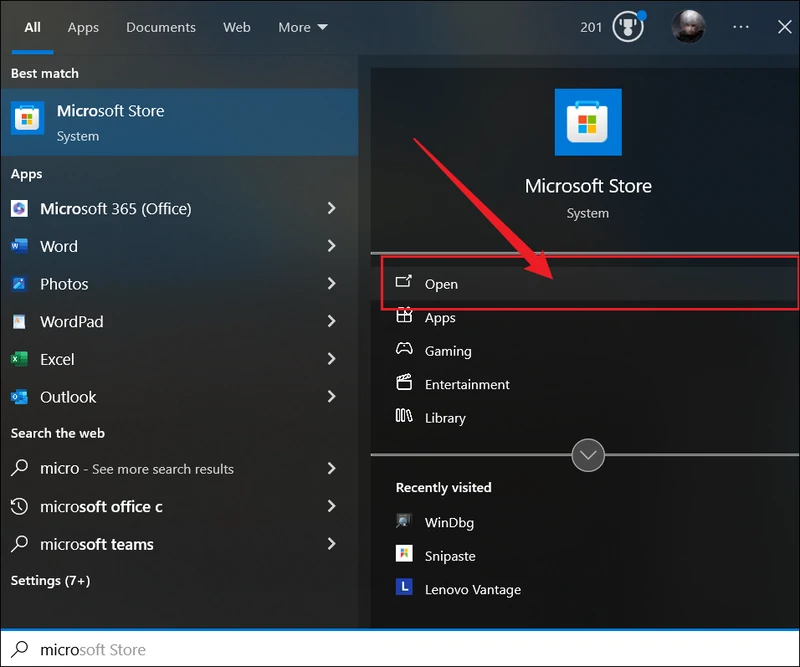The width and height of the screenshot is (800, 667).
Task: Expand the Word result arrow
Action: click(331, 246)
